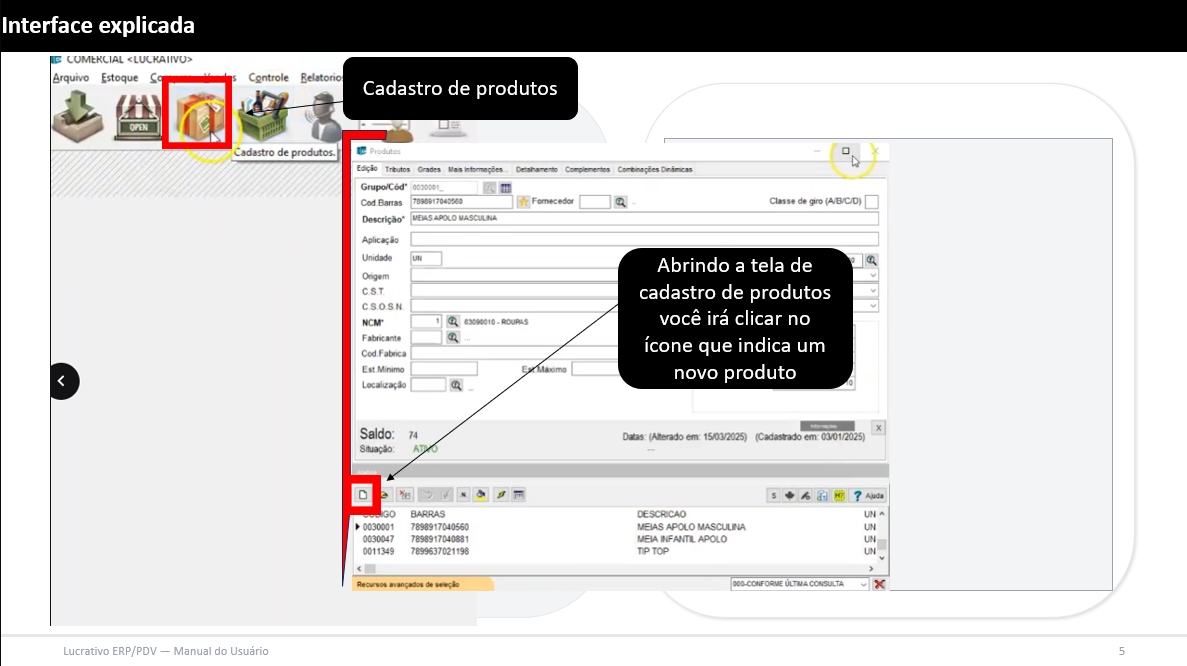
Task: Click the previous slide arrow button
Action: pos(64,381)
